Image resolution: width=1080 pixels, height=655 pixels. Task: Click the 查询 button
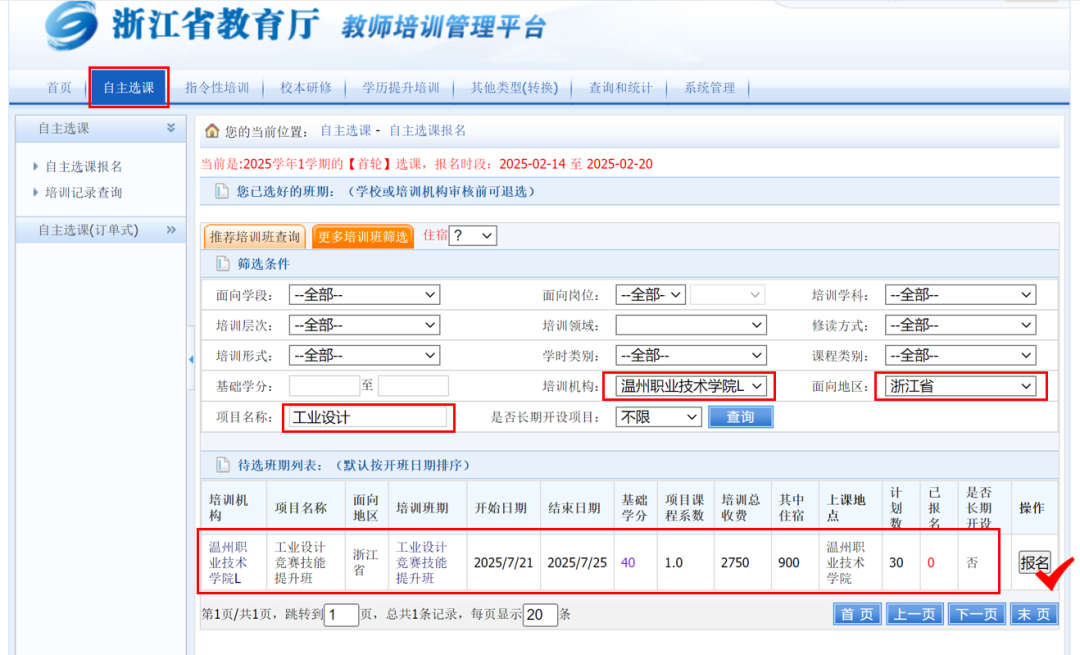tap(740, 417)
